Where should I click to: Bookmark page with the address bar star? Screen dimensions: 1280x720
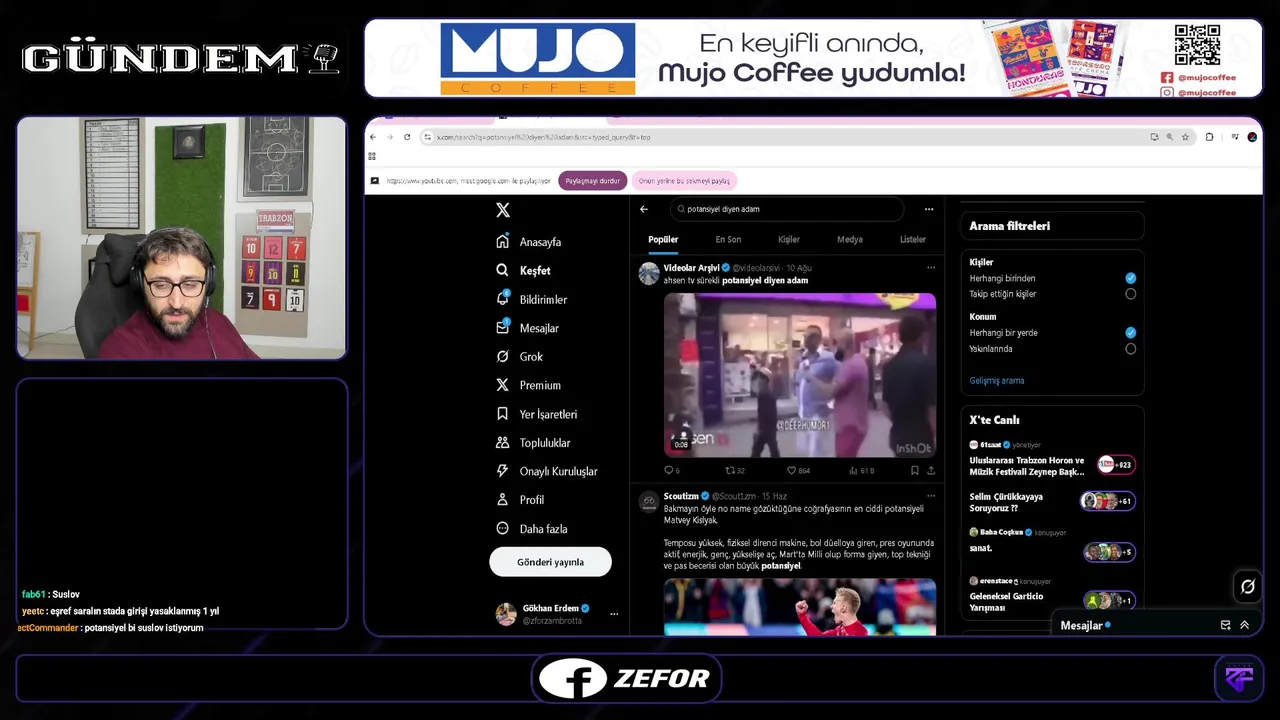pyautogui.click(x=1185, y=137)
